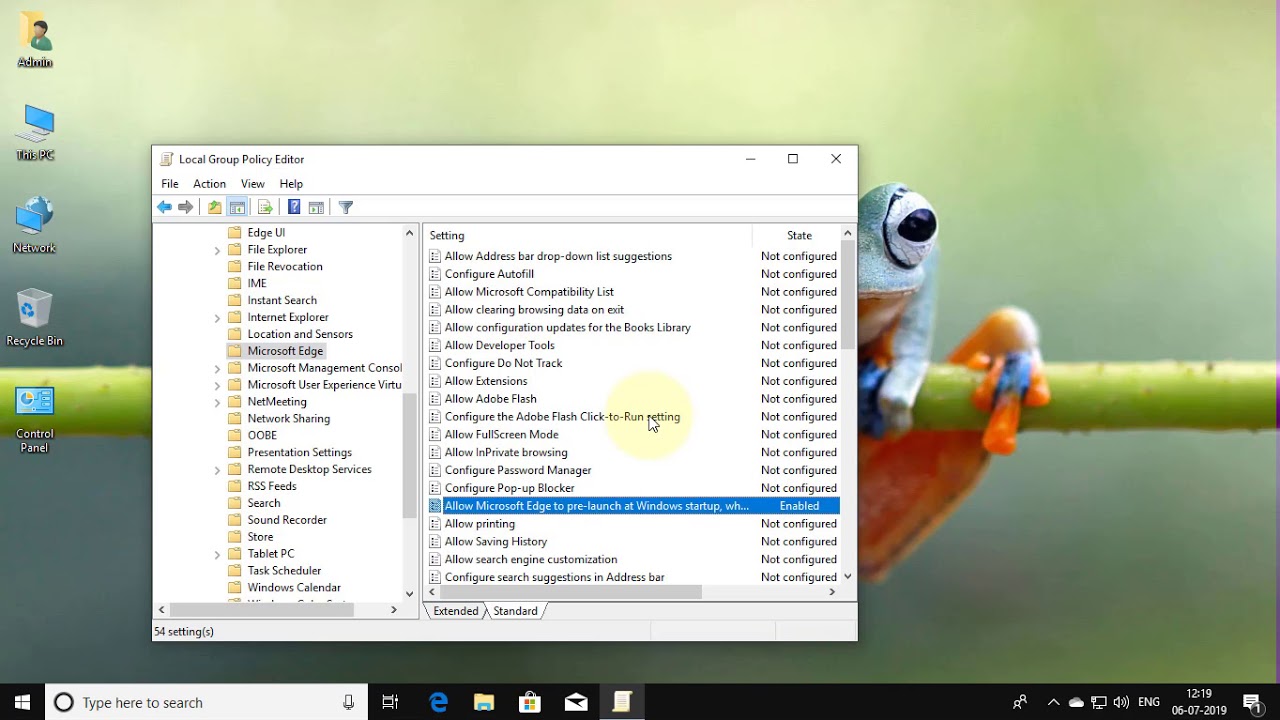1280x720 pixels.
Task: Sort by State column header
Action: point(797,236)
